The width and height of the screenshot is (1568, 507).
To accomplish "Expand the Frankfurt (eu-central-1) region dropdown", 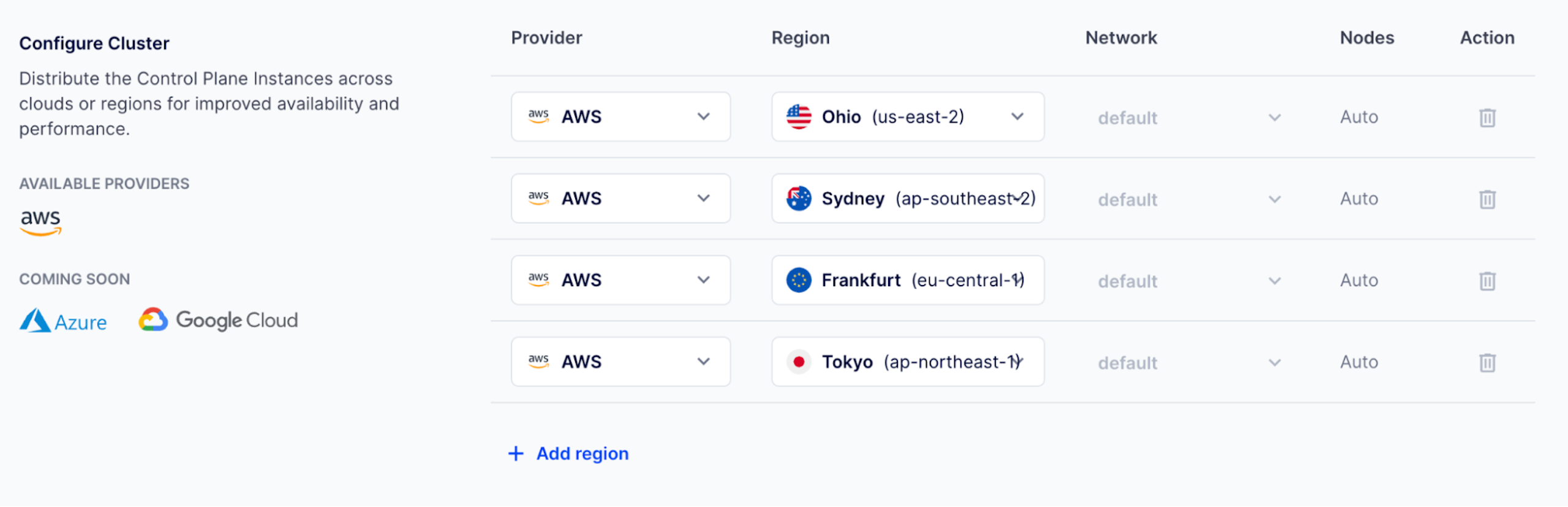I will pyautogui.click(x=907, y=280).
